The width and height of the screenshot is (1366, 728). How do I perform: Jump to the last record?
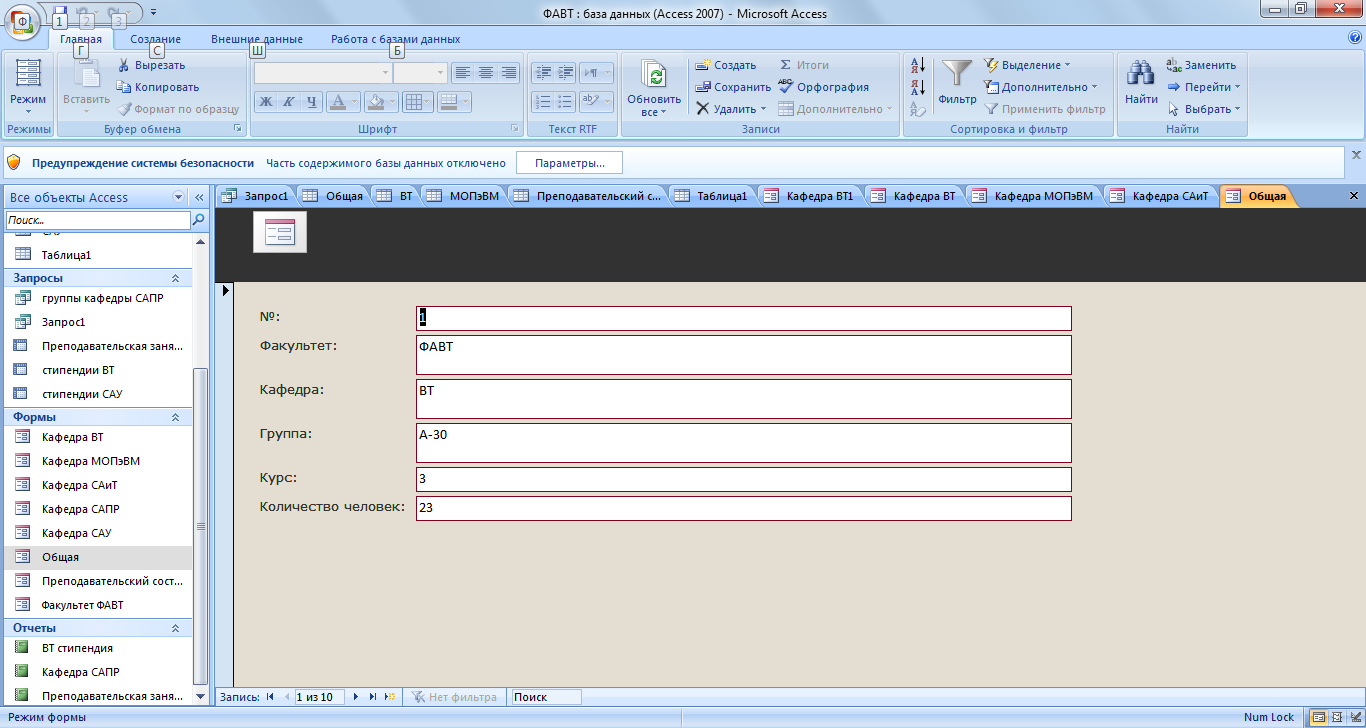pos(372,697)
